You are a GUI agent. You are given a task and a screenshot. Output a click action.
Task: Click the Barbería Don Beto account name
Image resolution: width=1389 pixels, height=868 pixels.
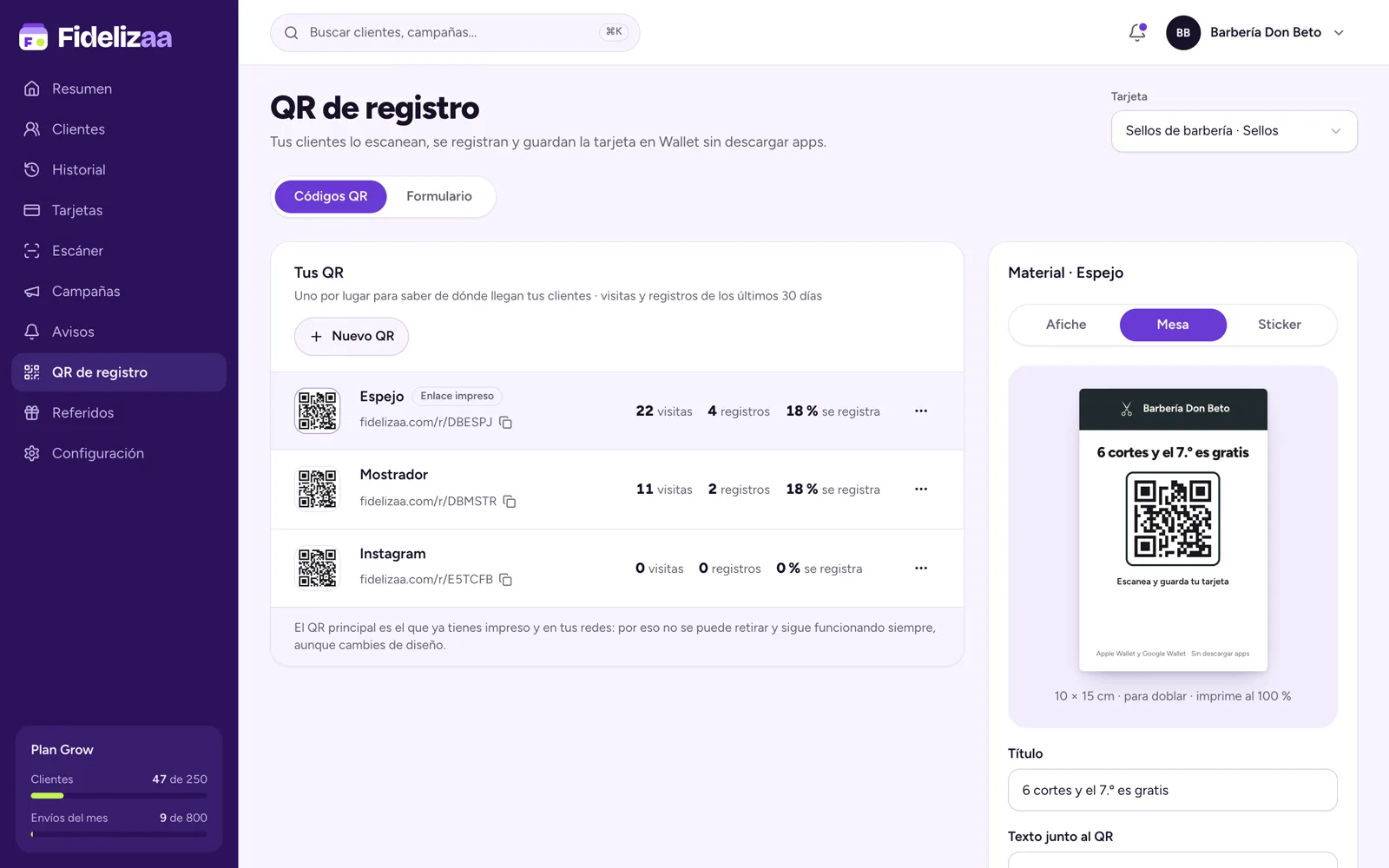[1265, 32]
